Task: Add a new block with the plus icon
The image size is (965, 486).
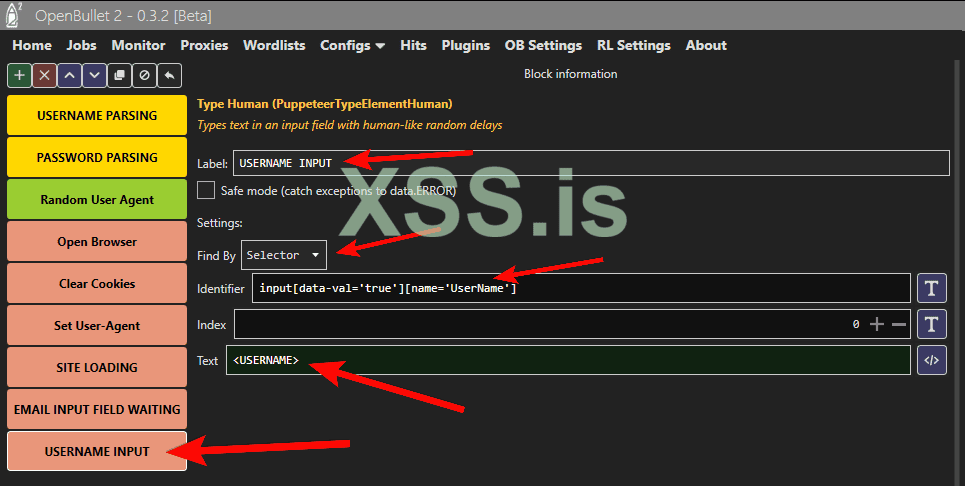Action: tap(20, 76)
